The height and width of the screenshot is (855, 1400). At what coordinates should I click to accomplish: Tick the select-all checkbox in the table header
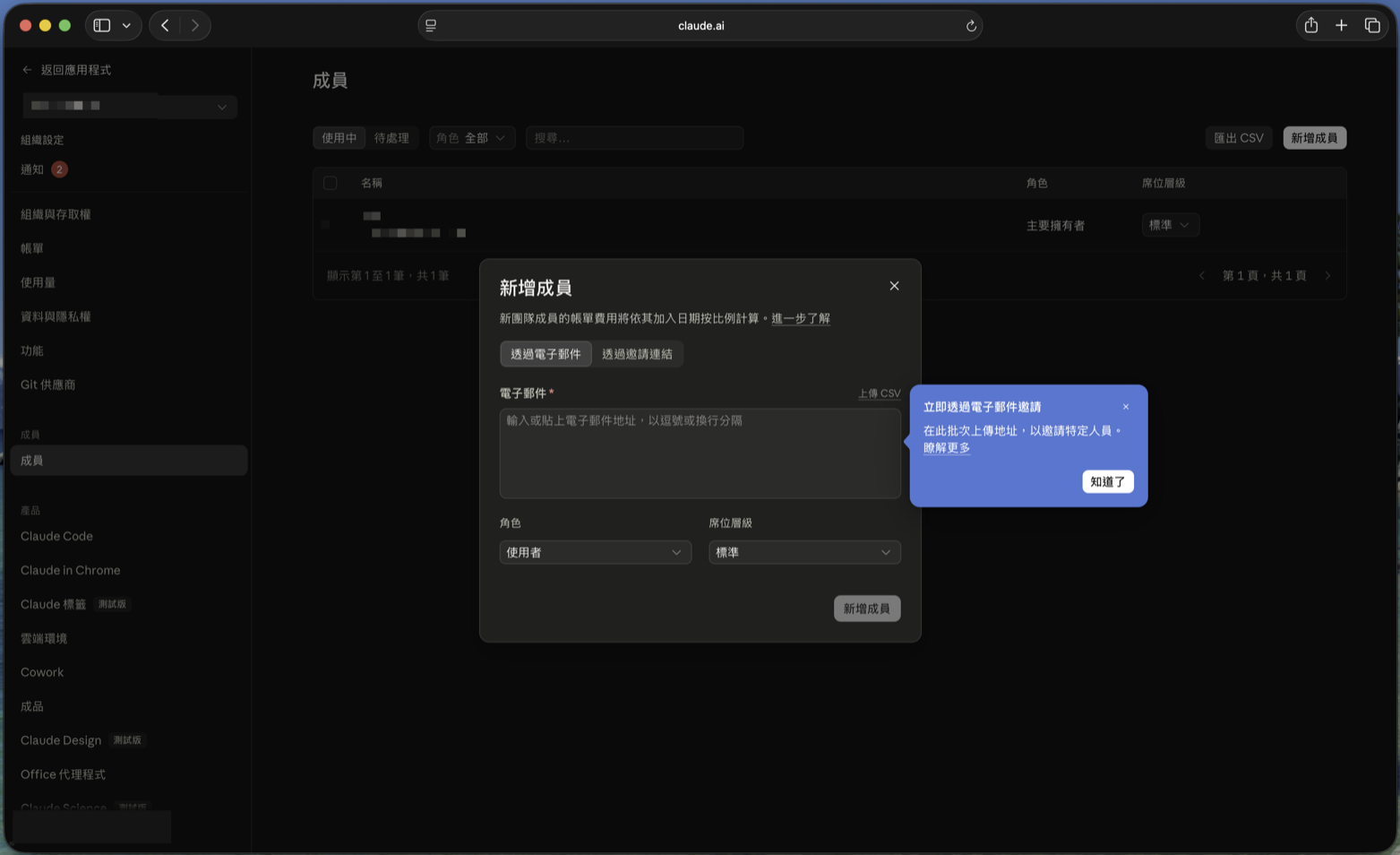point(331,183)
